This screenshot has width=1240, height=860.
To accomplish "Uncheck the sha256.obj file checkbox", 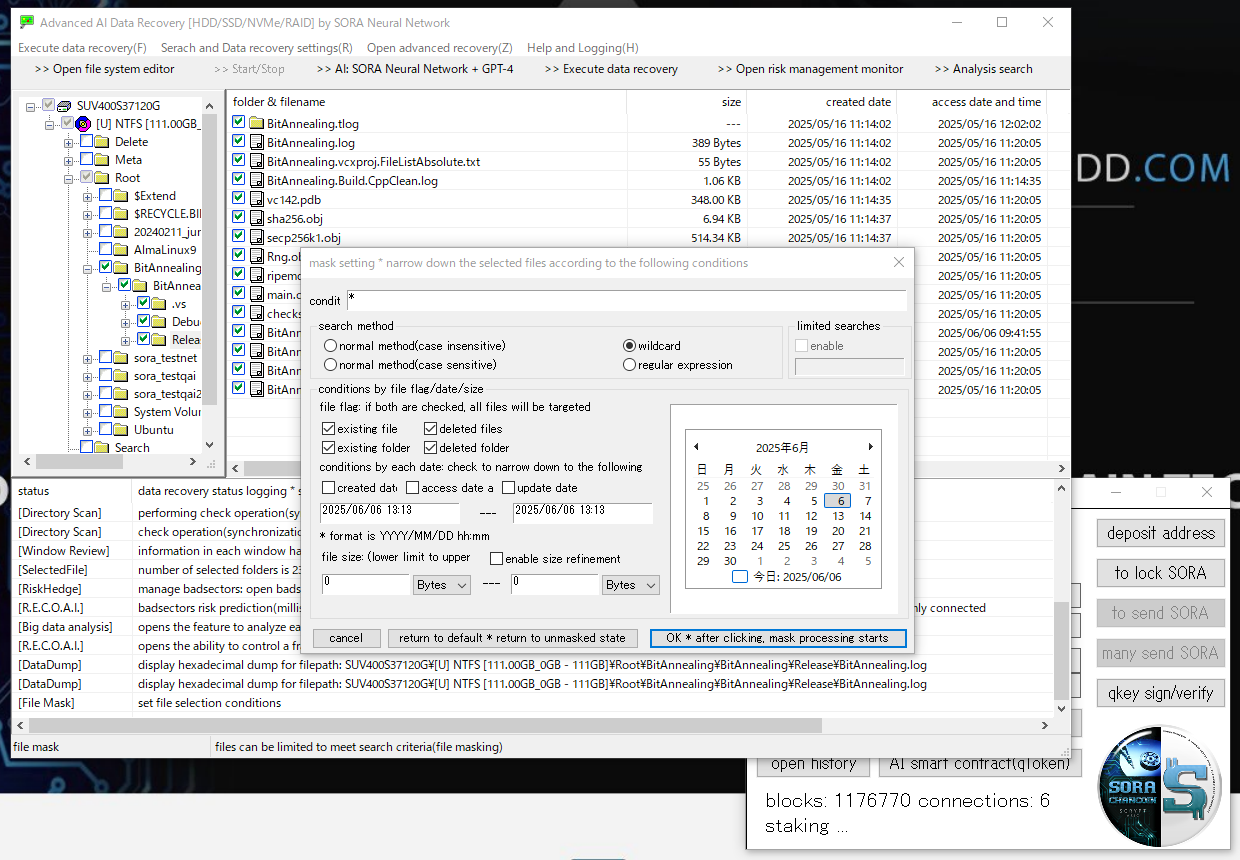I will 239,218.
